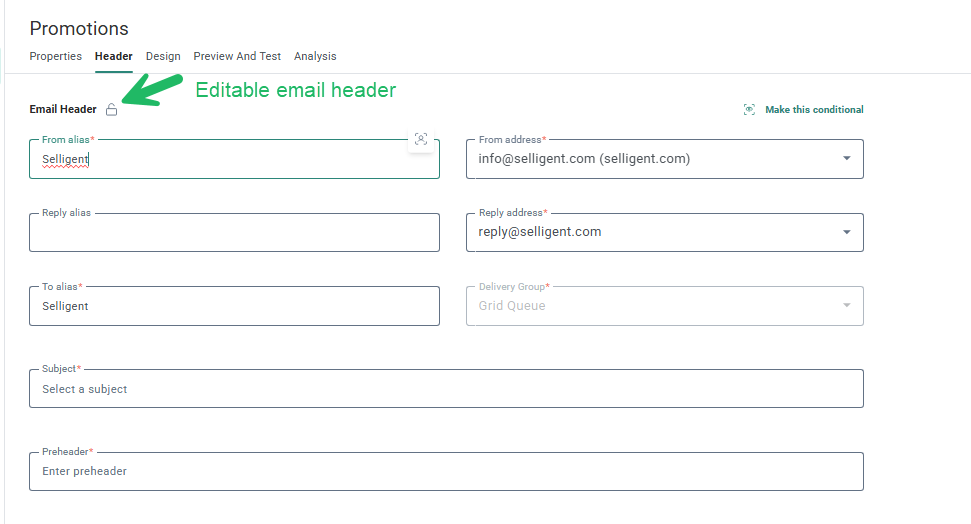Screen dimensions: 971x524
Task: Click the To alias input field
Action: [x=234, y=307]
